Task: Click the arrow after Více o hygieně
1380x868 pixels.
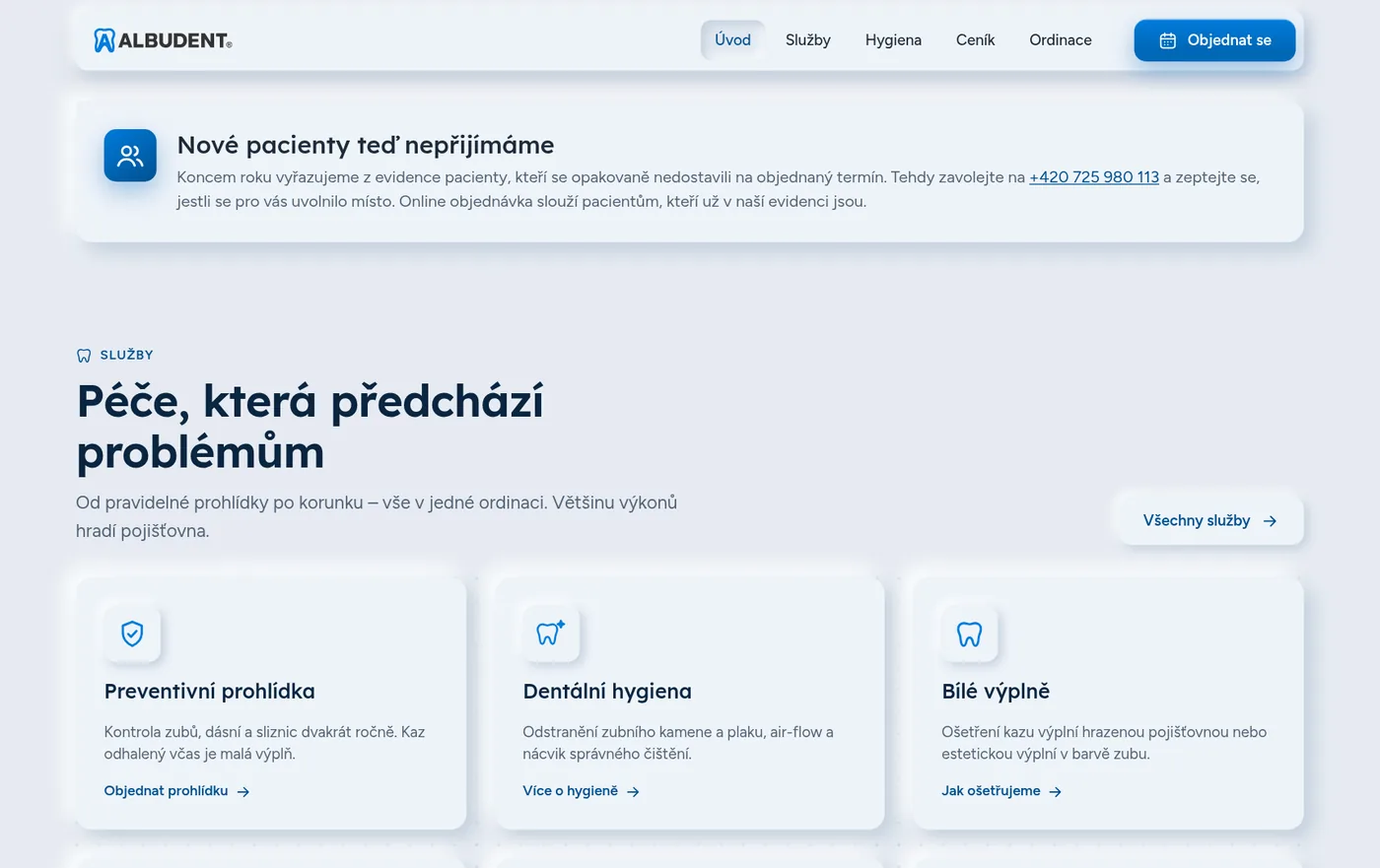Action: coord(633,792)
